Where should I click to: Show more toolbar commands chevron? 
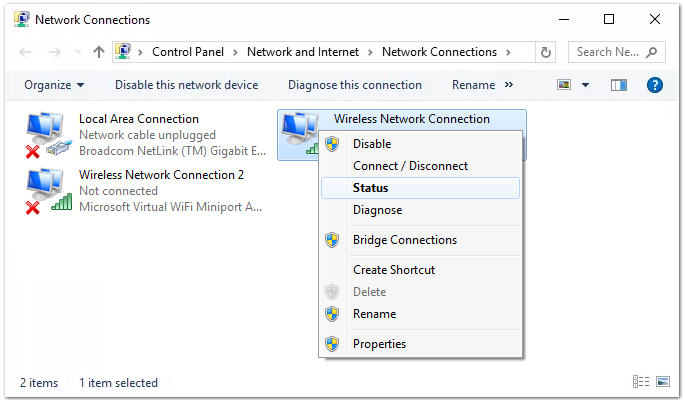(x=509, y=85)
